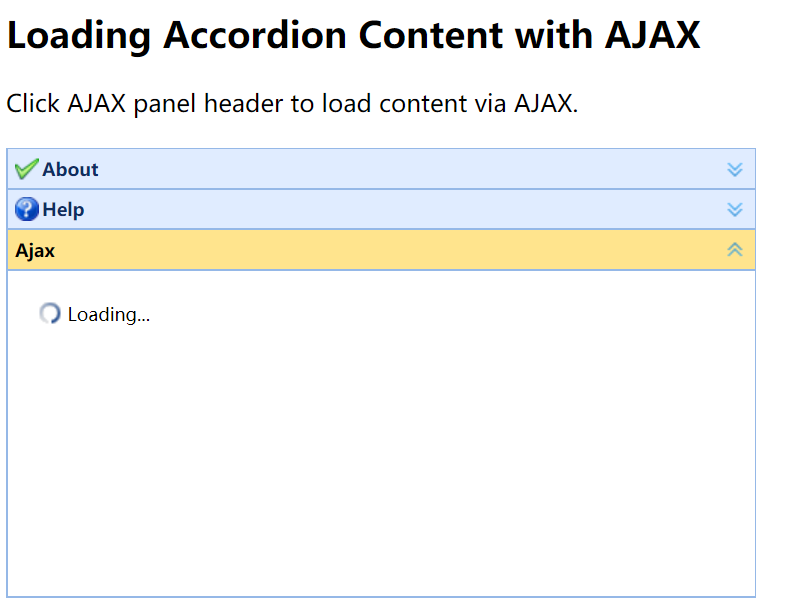The height and width of the screenshot is (607, 803).
Task: Click the green checkmark icon on About header
Action: [26, 169]
